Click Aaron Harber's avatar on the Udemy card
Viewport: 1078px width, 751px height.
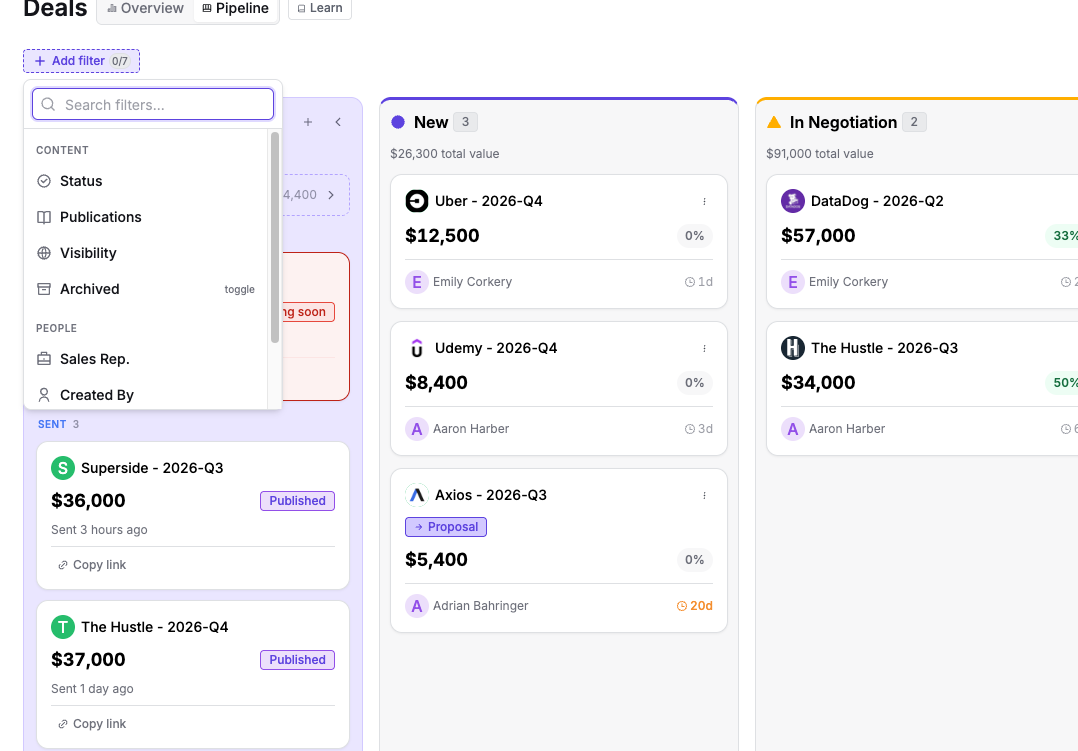[x=417, y=429]
